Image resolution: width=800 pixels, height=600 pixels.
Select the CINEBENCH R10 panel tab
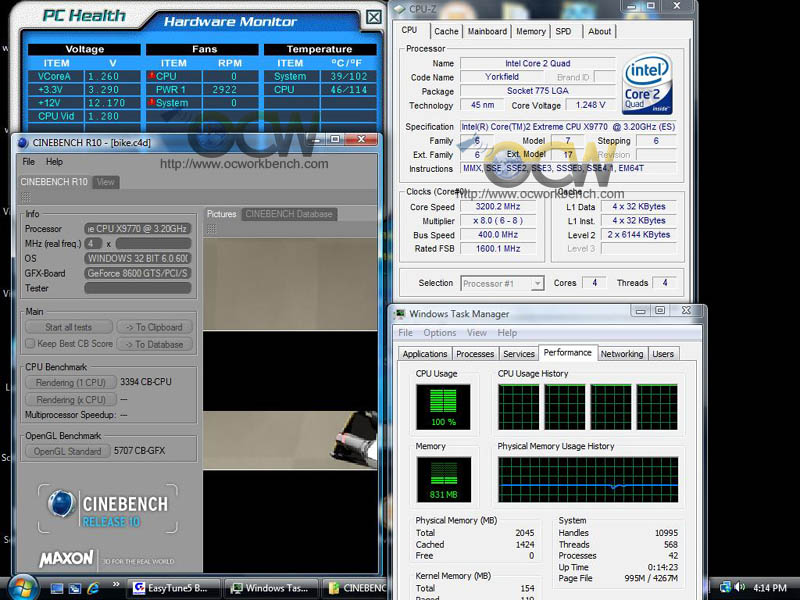tap(54, 182)
